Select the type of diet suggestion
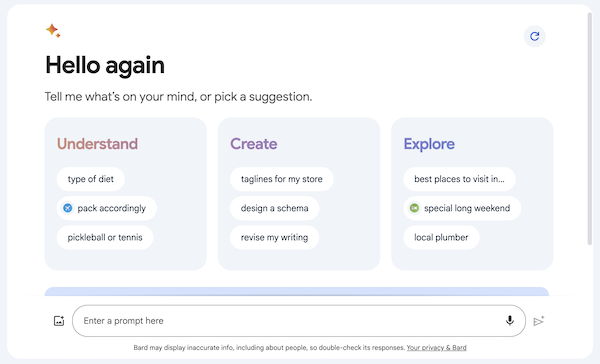Image resolution: width=600 pixels, height=364 pixels. (91, 179)
